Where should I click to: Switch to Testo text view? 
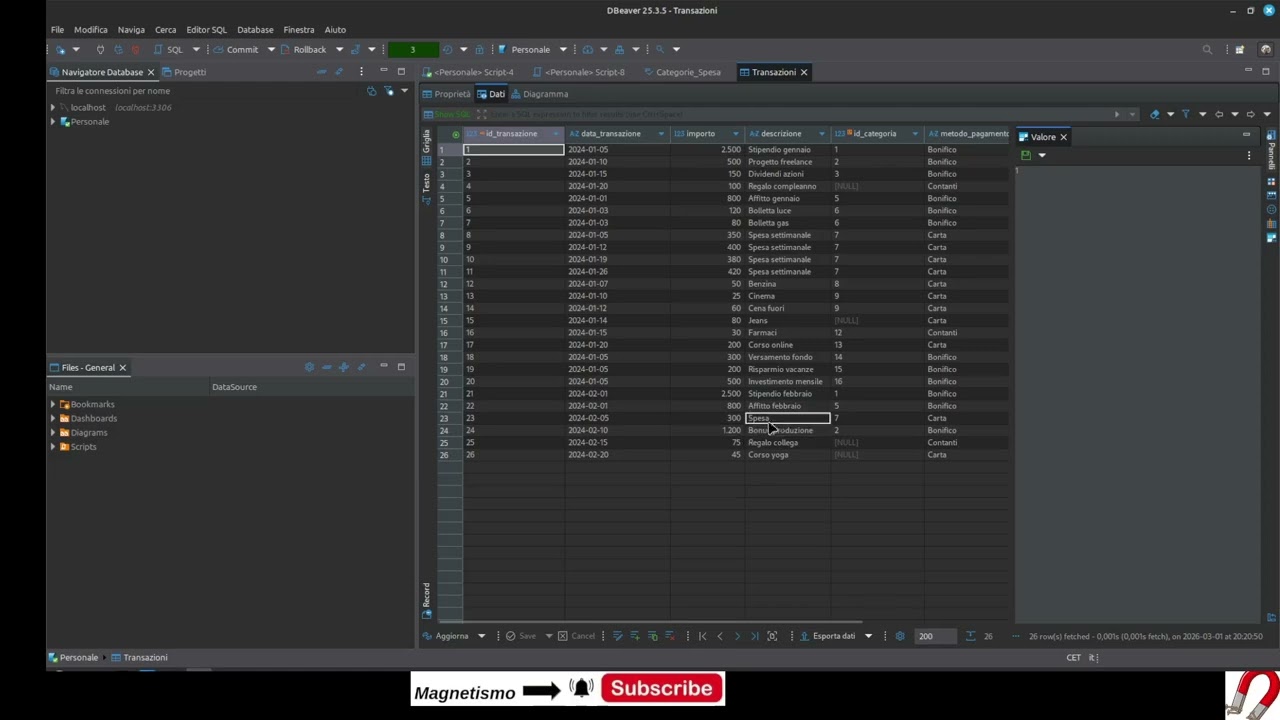[x=426, y=189]
